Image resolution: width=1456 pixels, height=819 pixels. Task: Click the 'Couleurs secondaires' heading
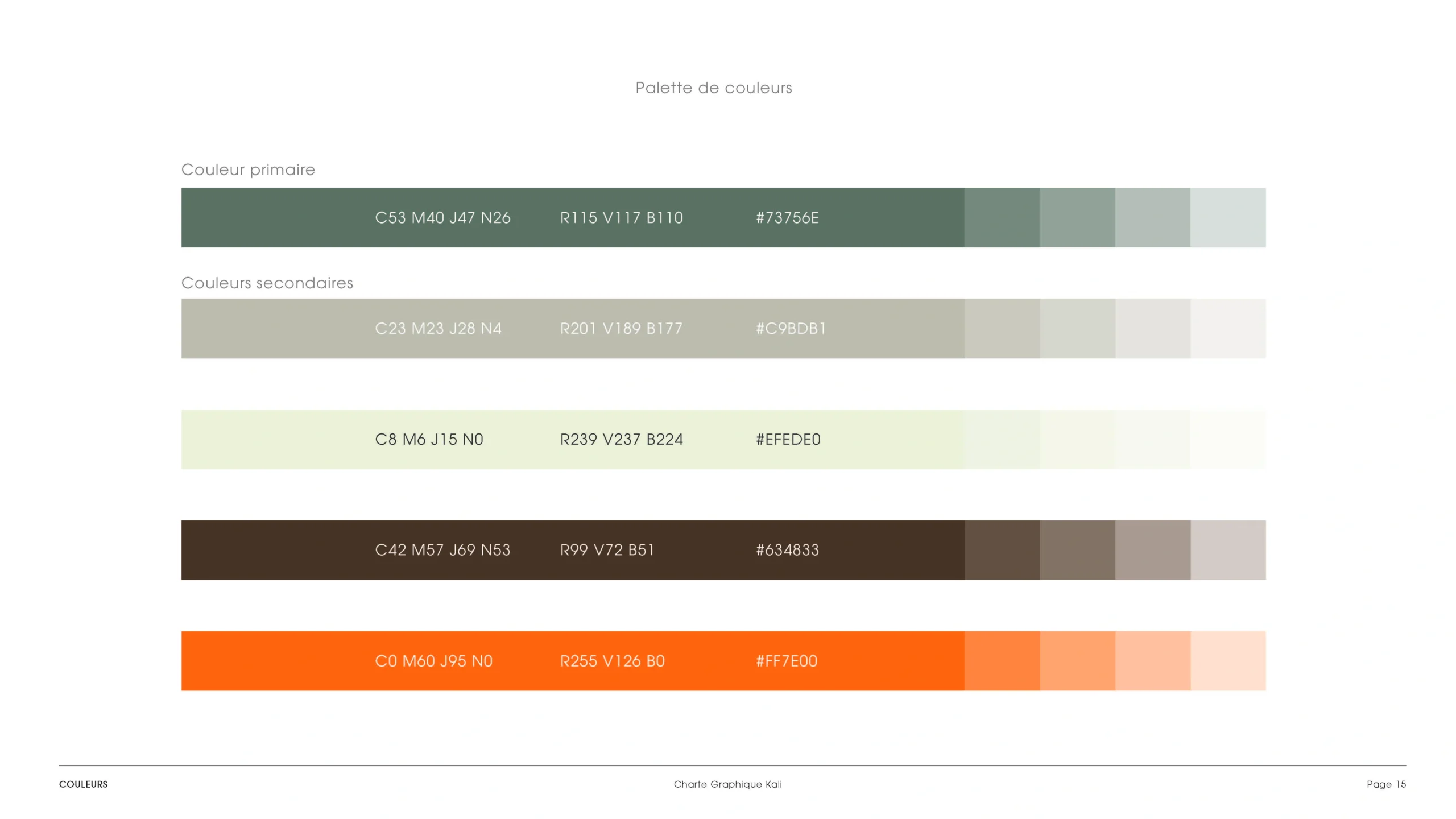coord(267,283)
